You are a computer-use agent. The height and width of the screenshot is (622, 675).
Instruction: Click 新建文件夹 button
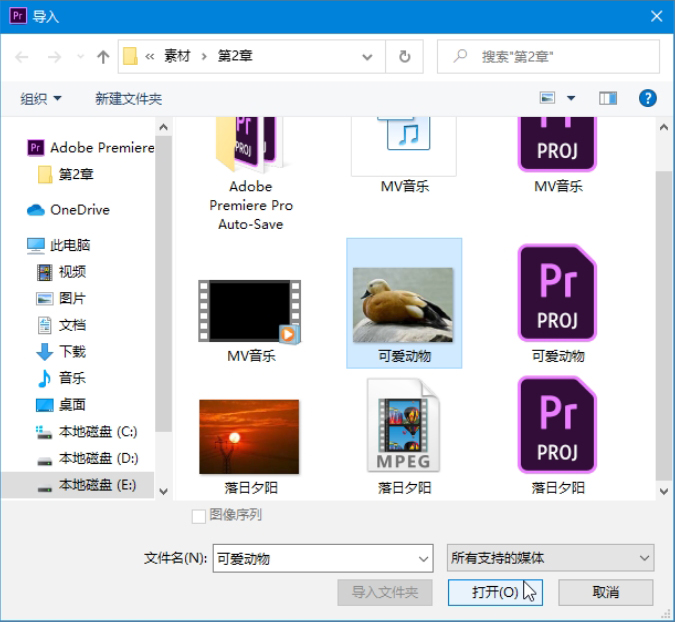[x=128, y=99]
